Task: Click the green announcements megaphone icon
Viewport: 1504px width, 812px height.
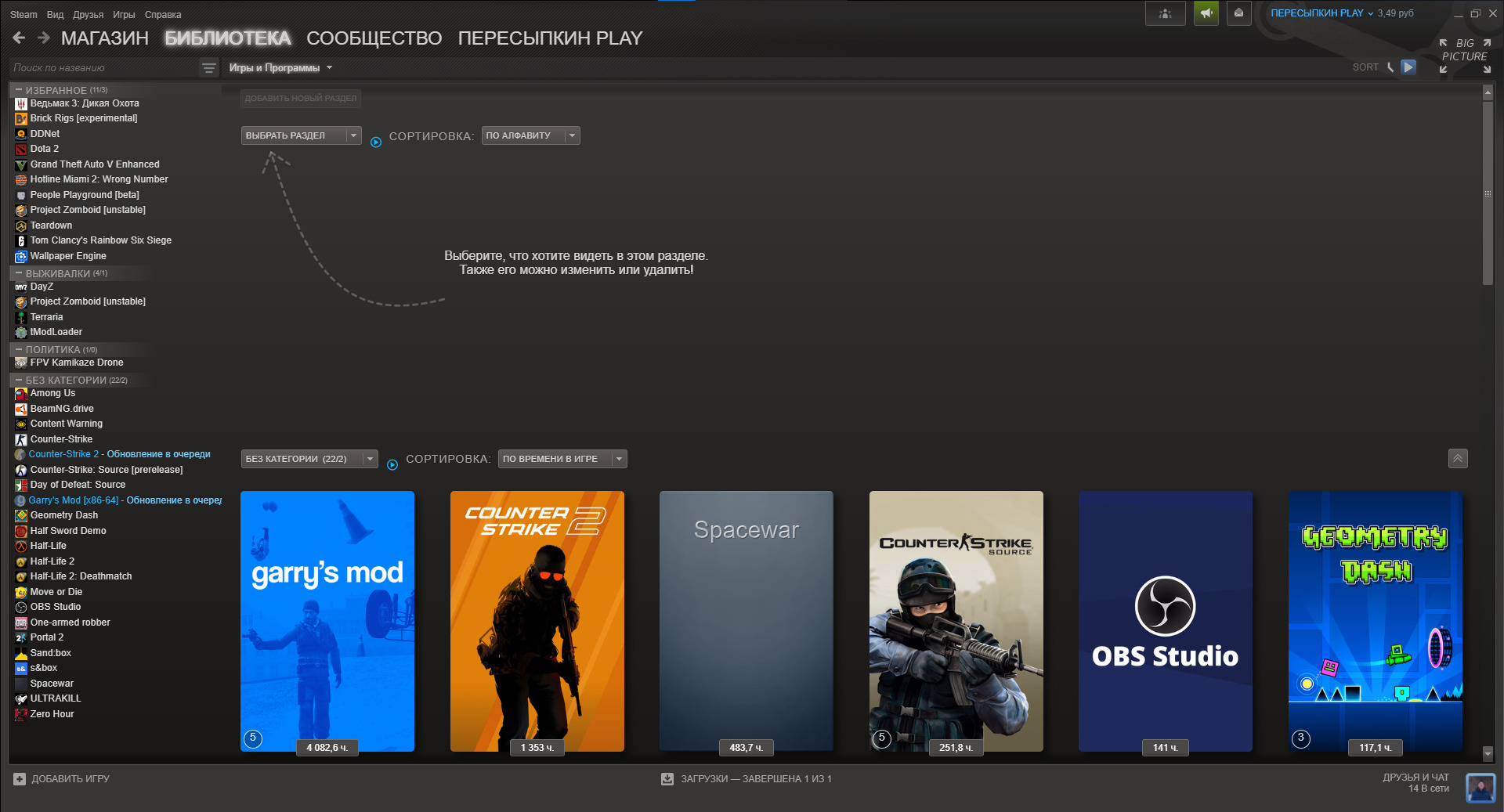Action: click(1206, 13)
